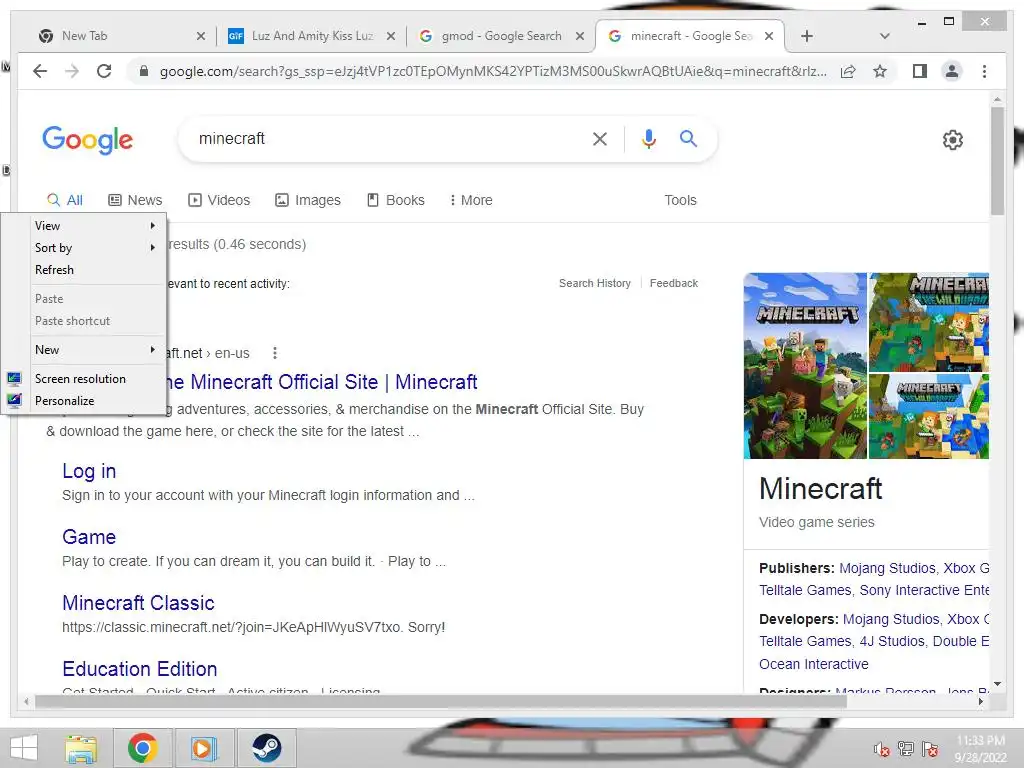The image size is (1024, 768).
Task: Open a new tab with plus button
Action: (807, 36)
